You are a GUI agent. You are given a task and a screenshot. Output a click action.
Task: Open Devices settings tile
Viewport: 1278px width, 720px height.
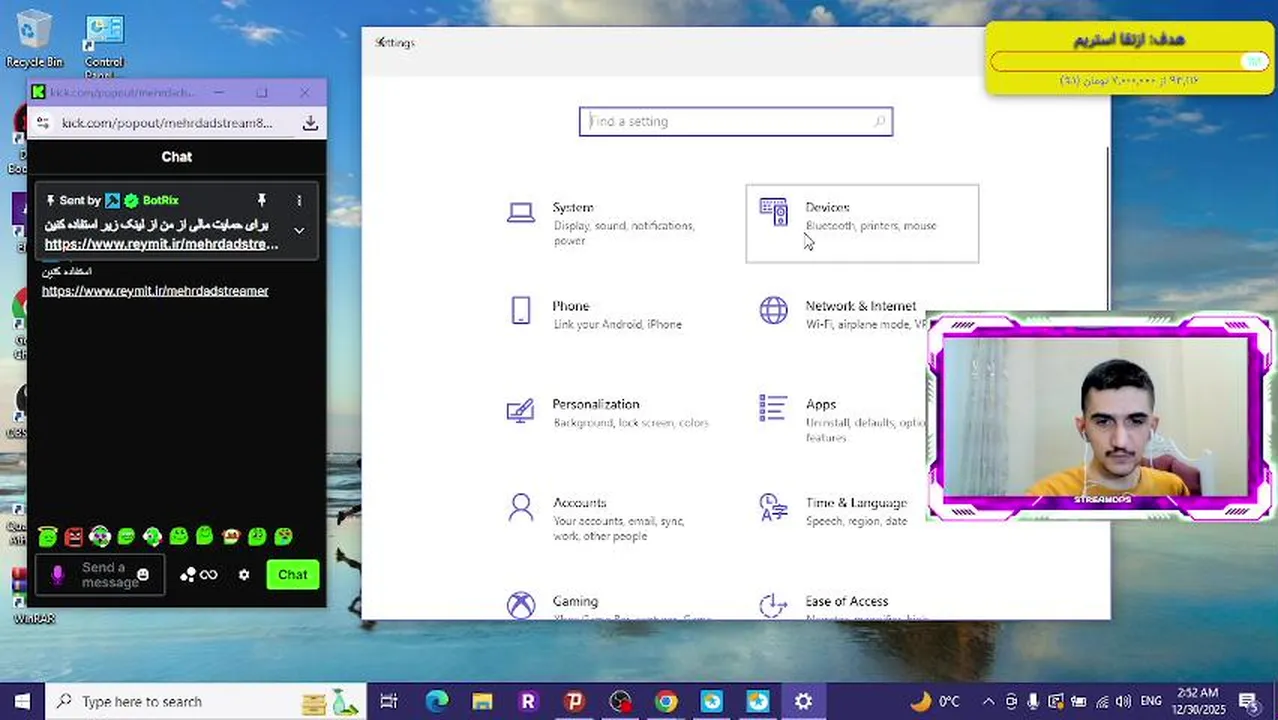pos(862,224)
